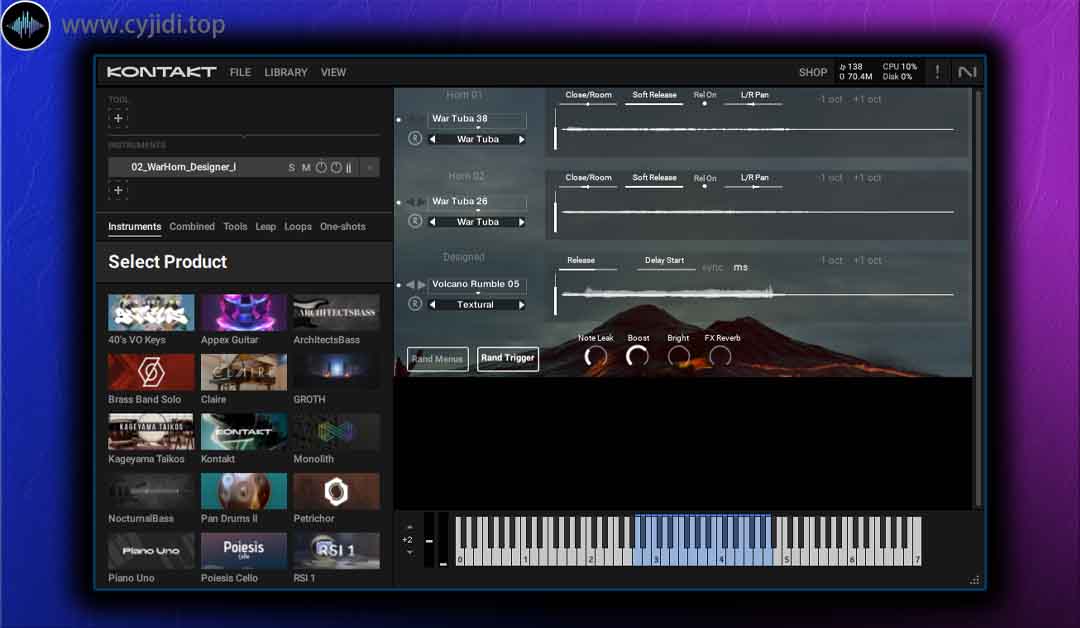Go to next category for Horn 02 War Tuba
The image size is (1080, 628).
(521, 222)
